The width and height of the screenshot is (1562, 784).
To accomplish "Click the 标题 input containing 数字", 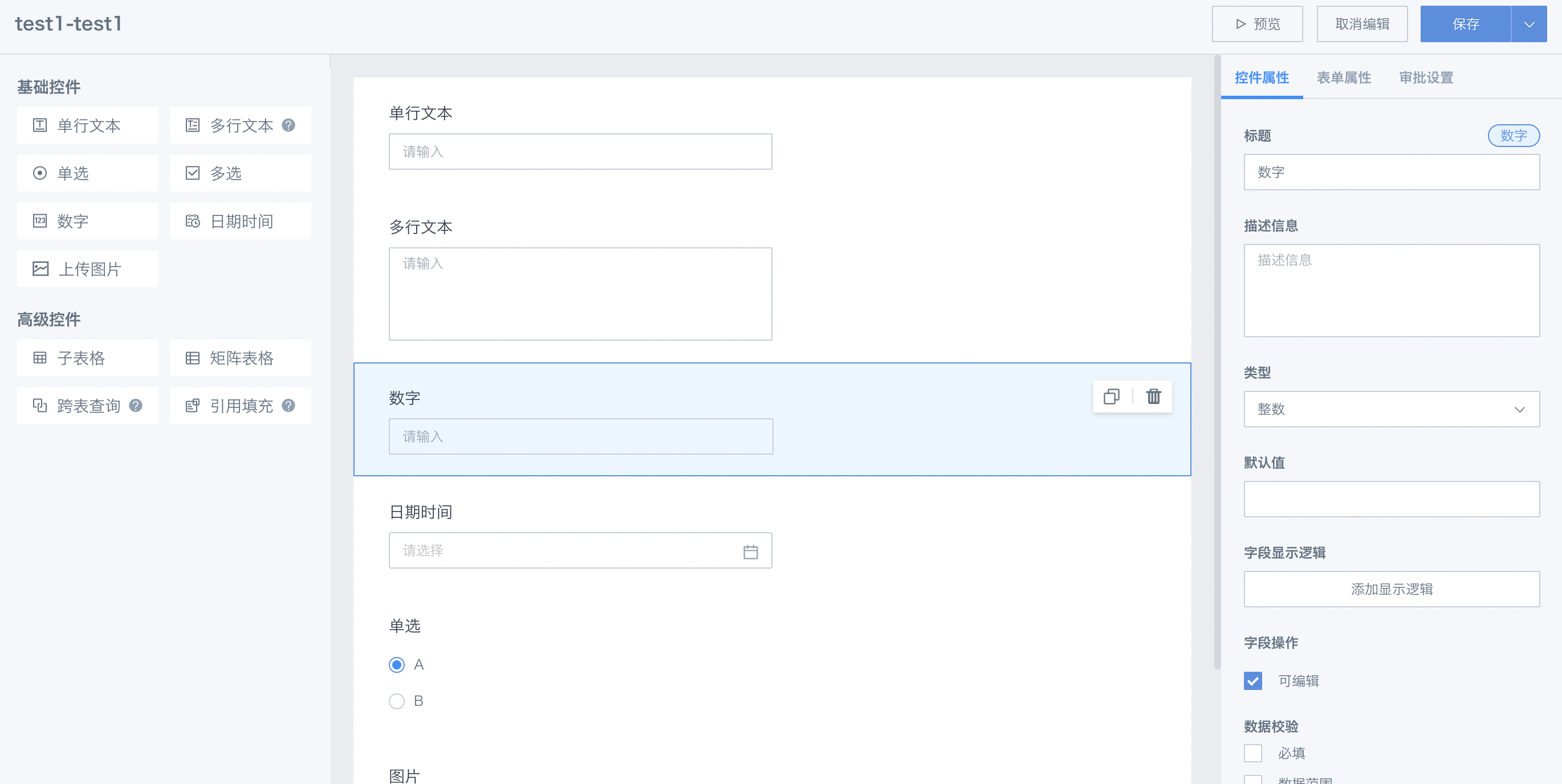I will [1392, 172].
